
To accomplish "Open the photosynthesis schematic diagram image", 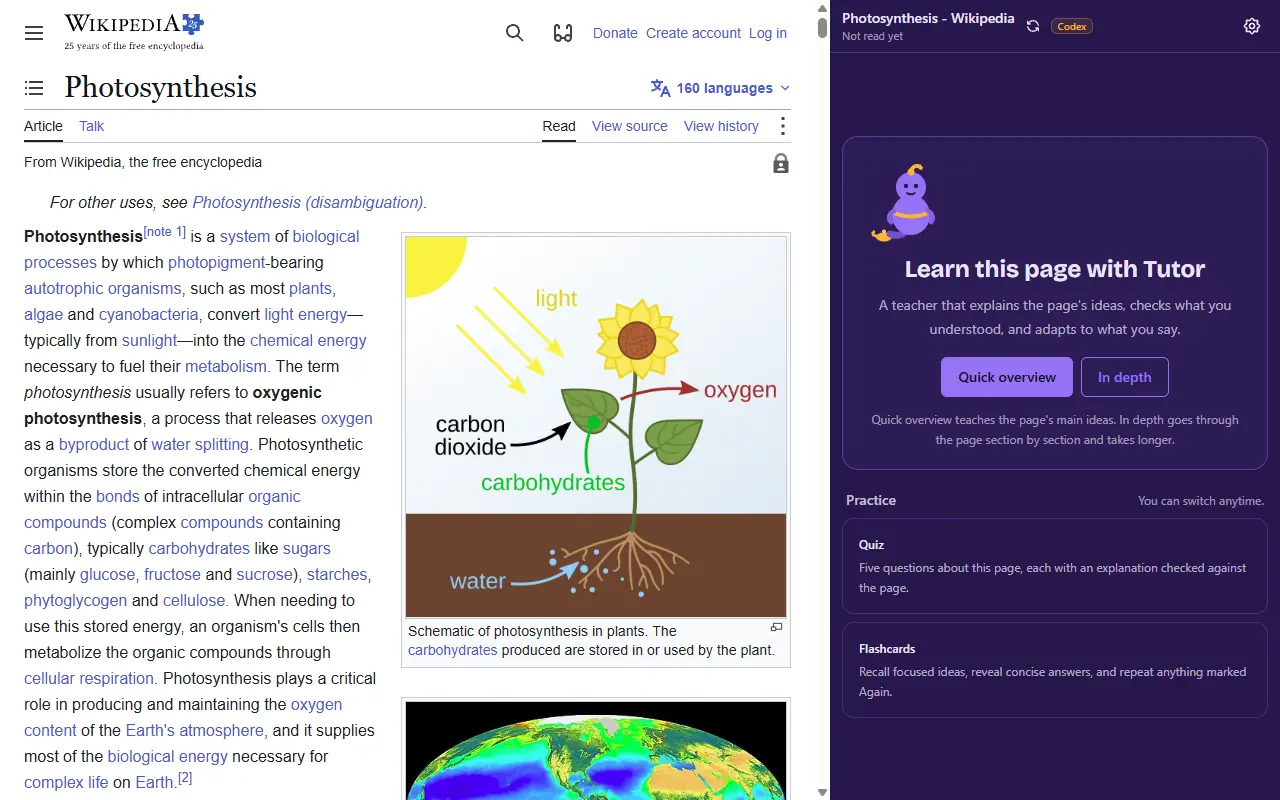I will (596, 427).
